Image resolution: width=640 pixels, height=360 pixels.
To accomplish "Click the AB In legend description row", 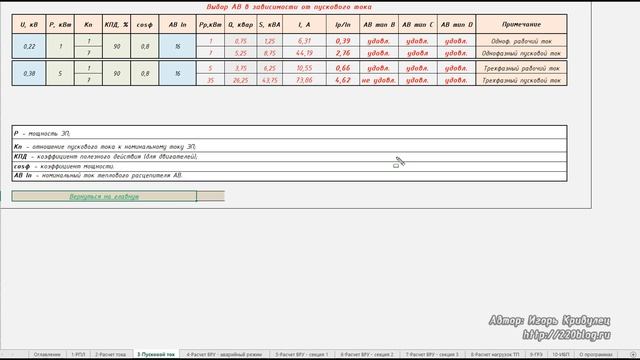I will (289, 176).
